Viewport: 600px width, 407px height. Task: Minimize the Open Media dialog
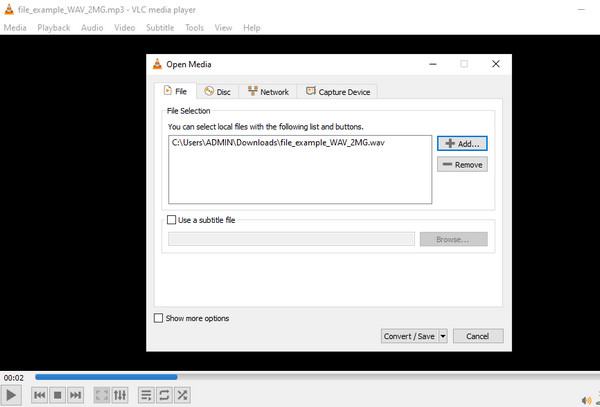click(x=433, y=64)
